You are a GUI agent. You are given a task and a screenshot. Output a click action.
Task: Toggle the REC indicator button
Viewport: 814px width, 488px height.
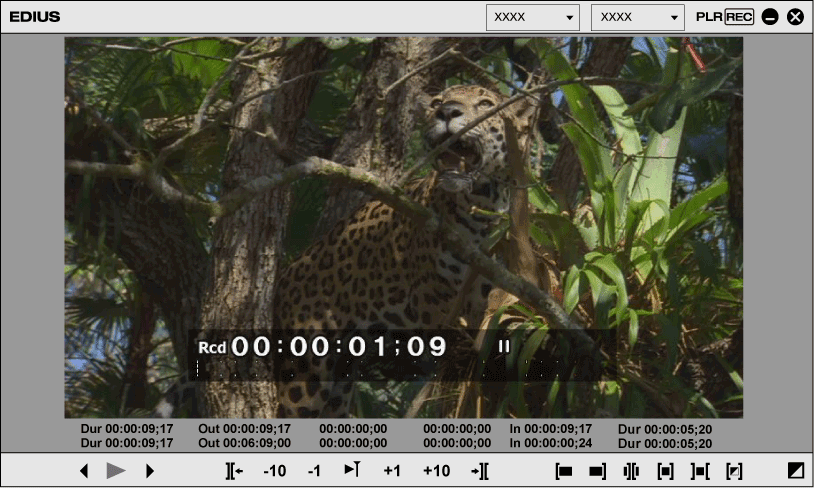[x=739, y=17]
